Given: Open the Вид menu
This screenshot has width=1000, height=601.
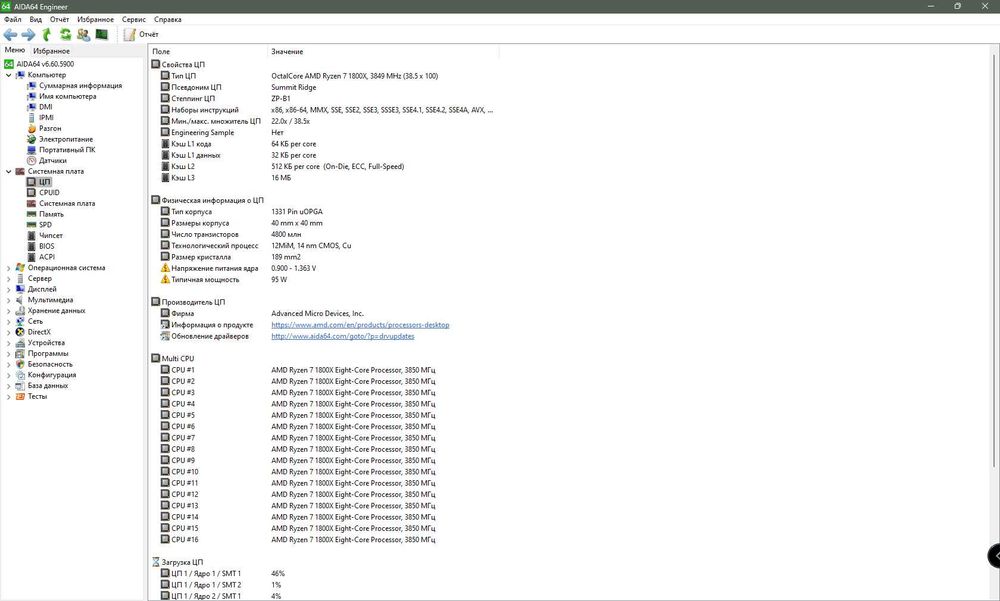Looking at the screenshot, I should click(36, 20).
